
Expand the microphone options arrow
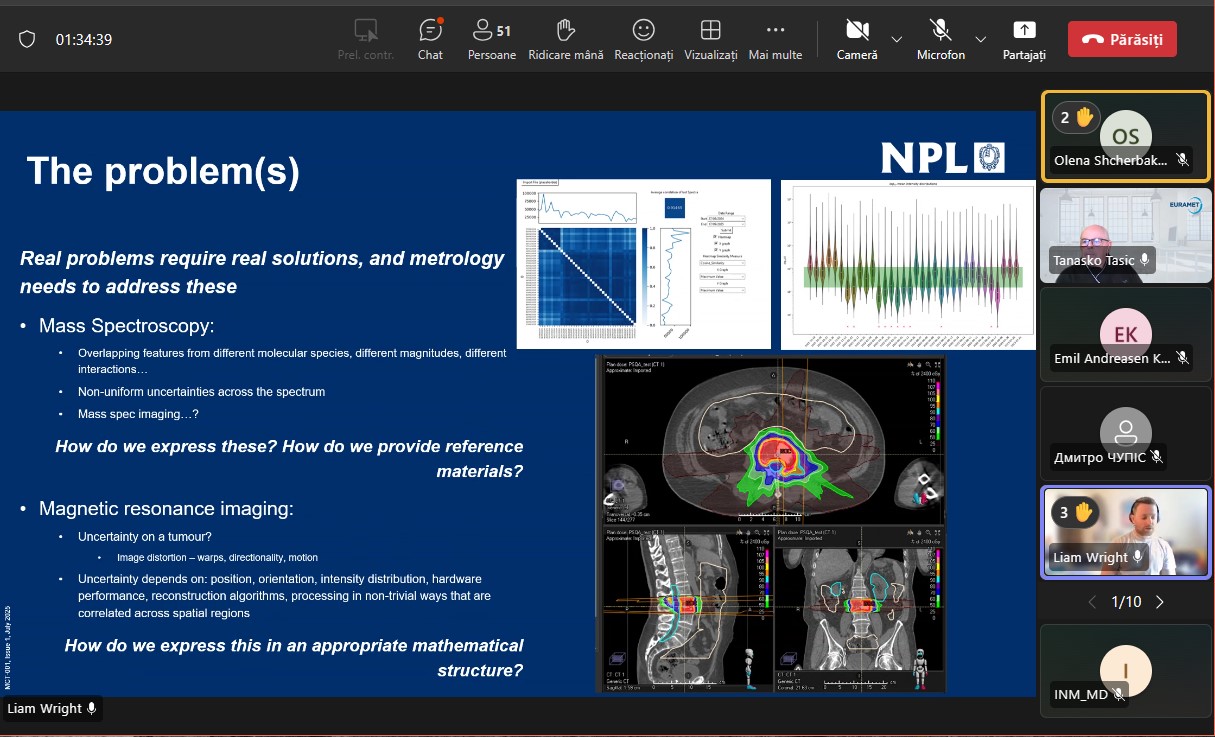tap(981, 39)
